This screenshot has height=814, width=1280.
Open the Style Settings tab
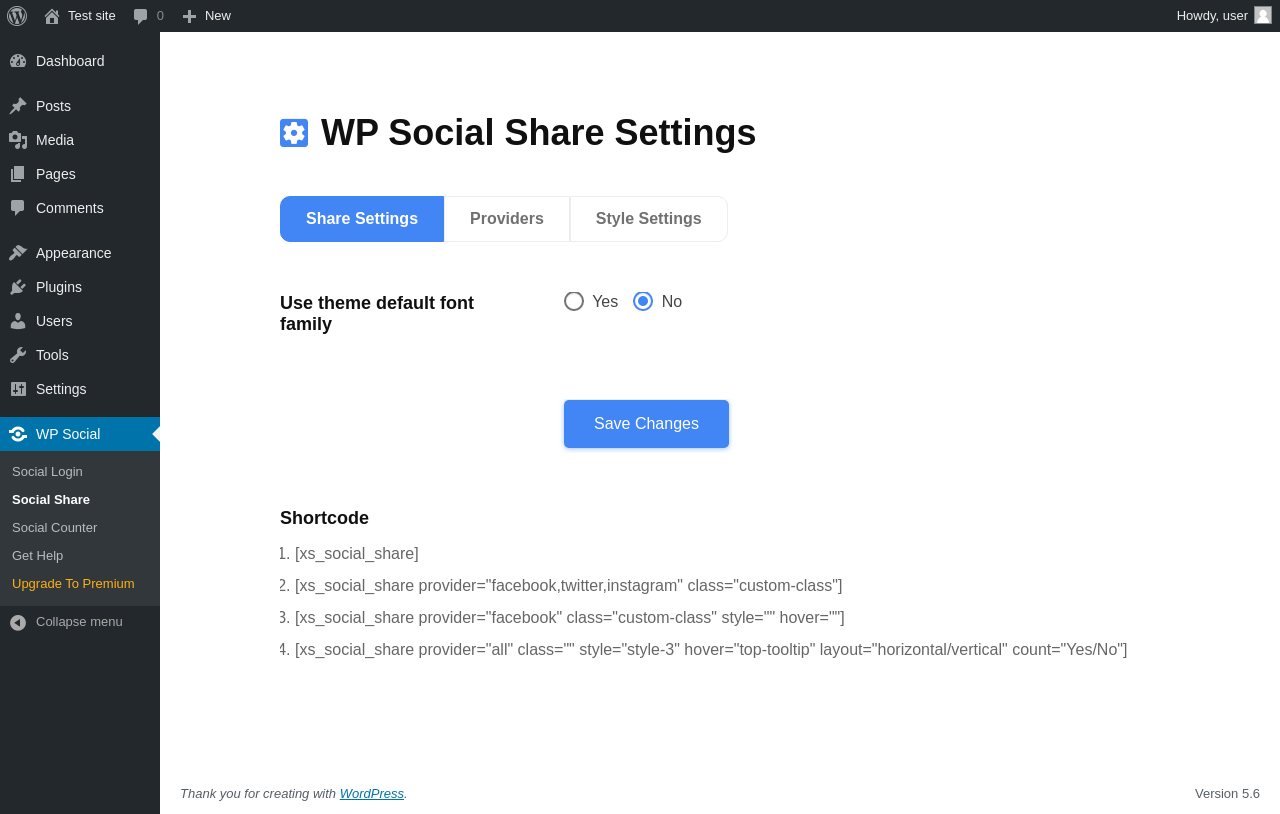pyautogui.click(x=648, y=219)
